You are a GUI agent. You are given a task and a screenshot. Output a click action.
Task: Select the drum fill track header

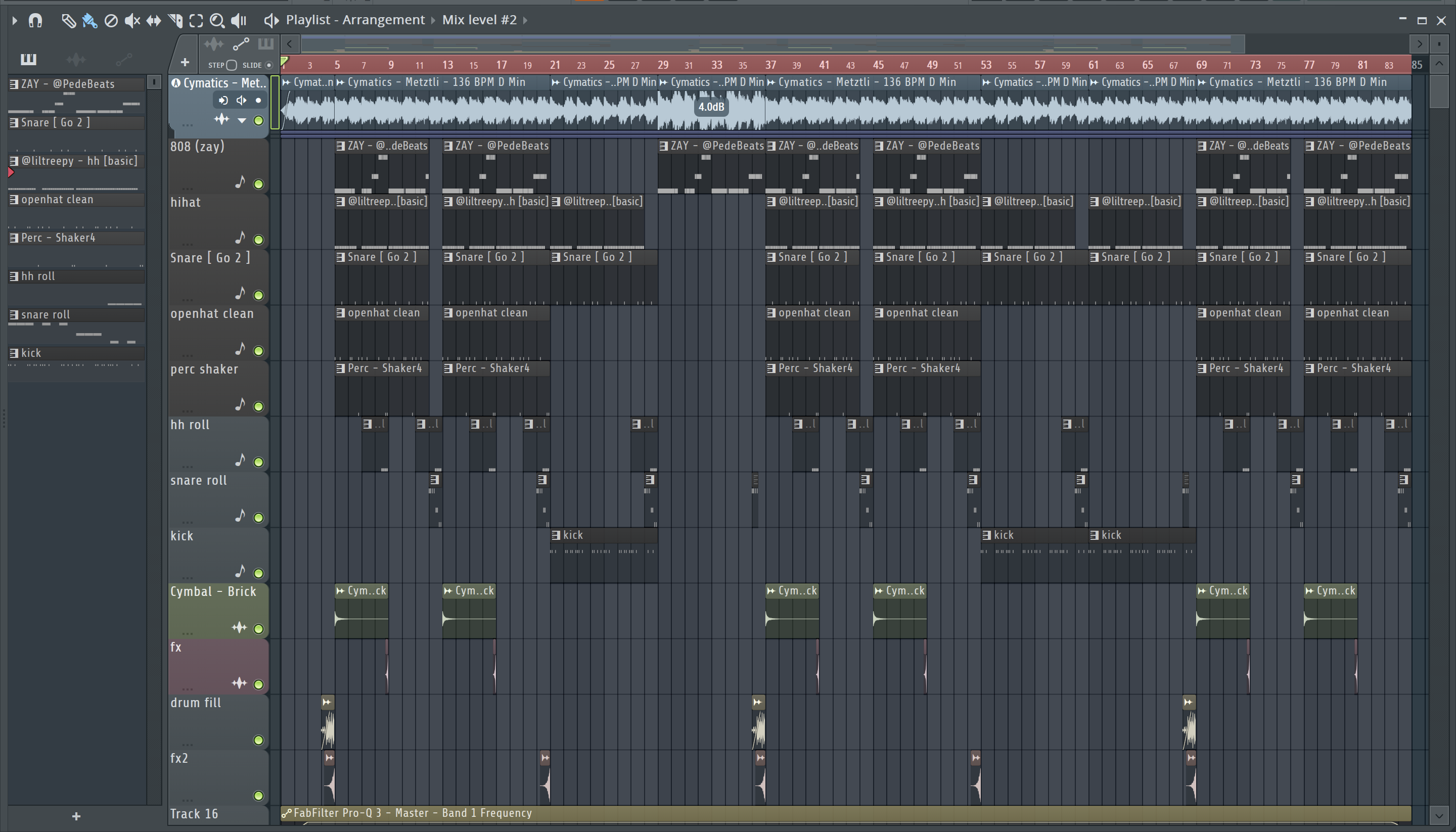(x=218, y=722)
